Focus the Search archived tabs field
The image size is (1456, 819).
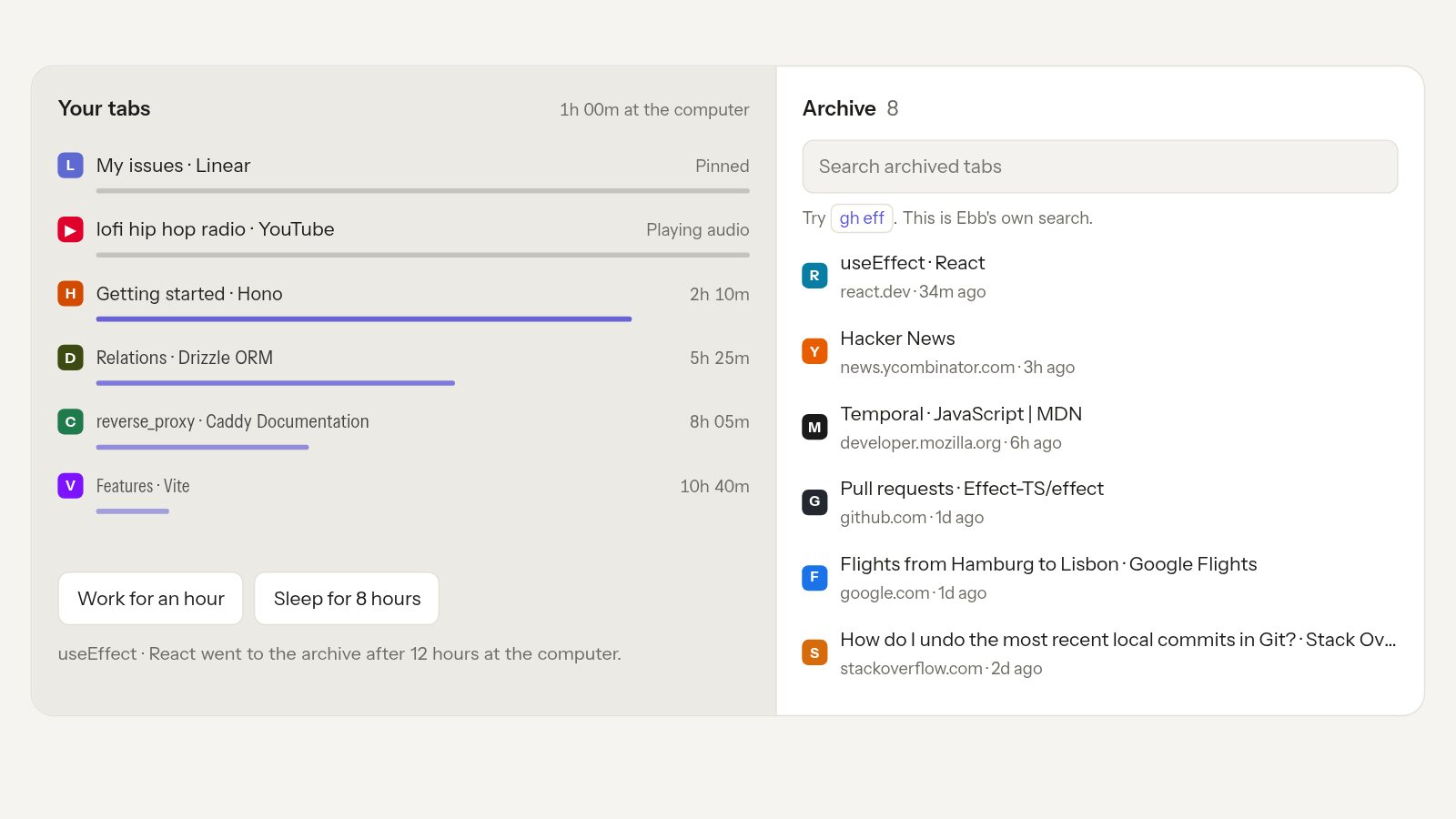1100,167
